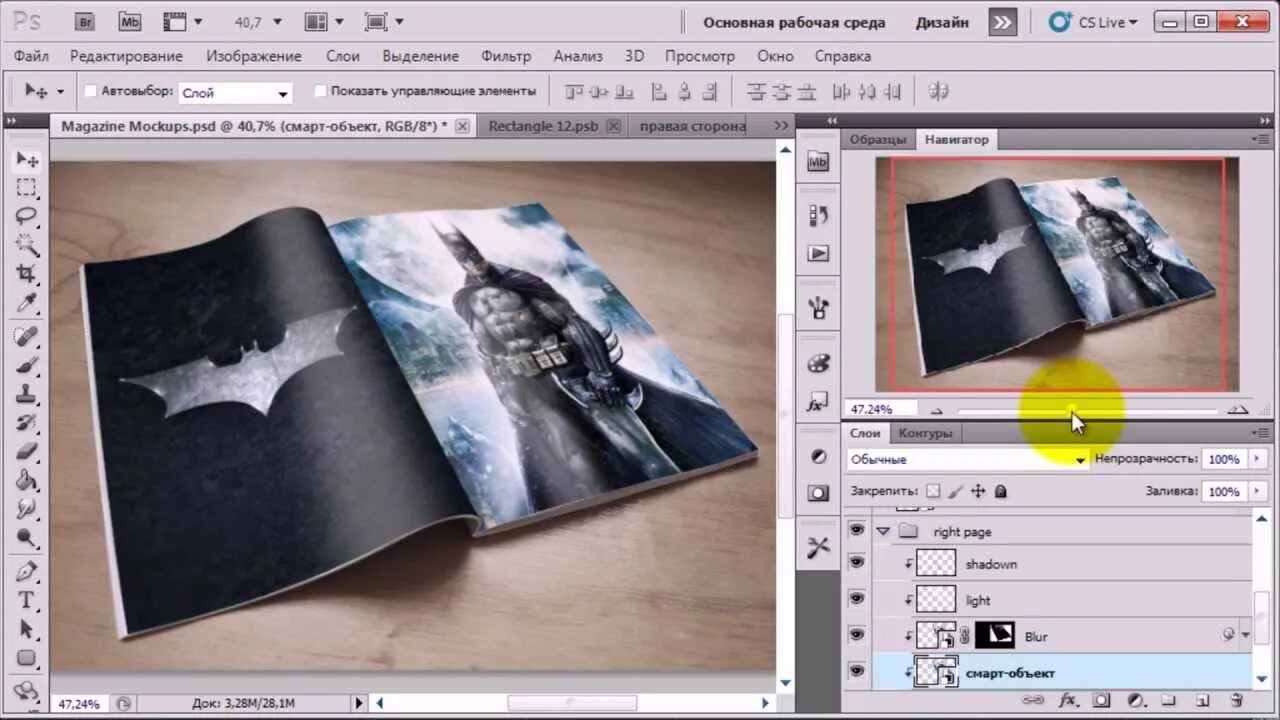Select the History Brush tool
1280x720 pixels.
coord(27,422)
